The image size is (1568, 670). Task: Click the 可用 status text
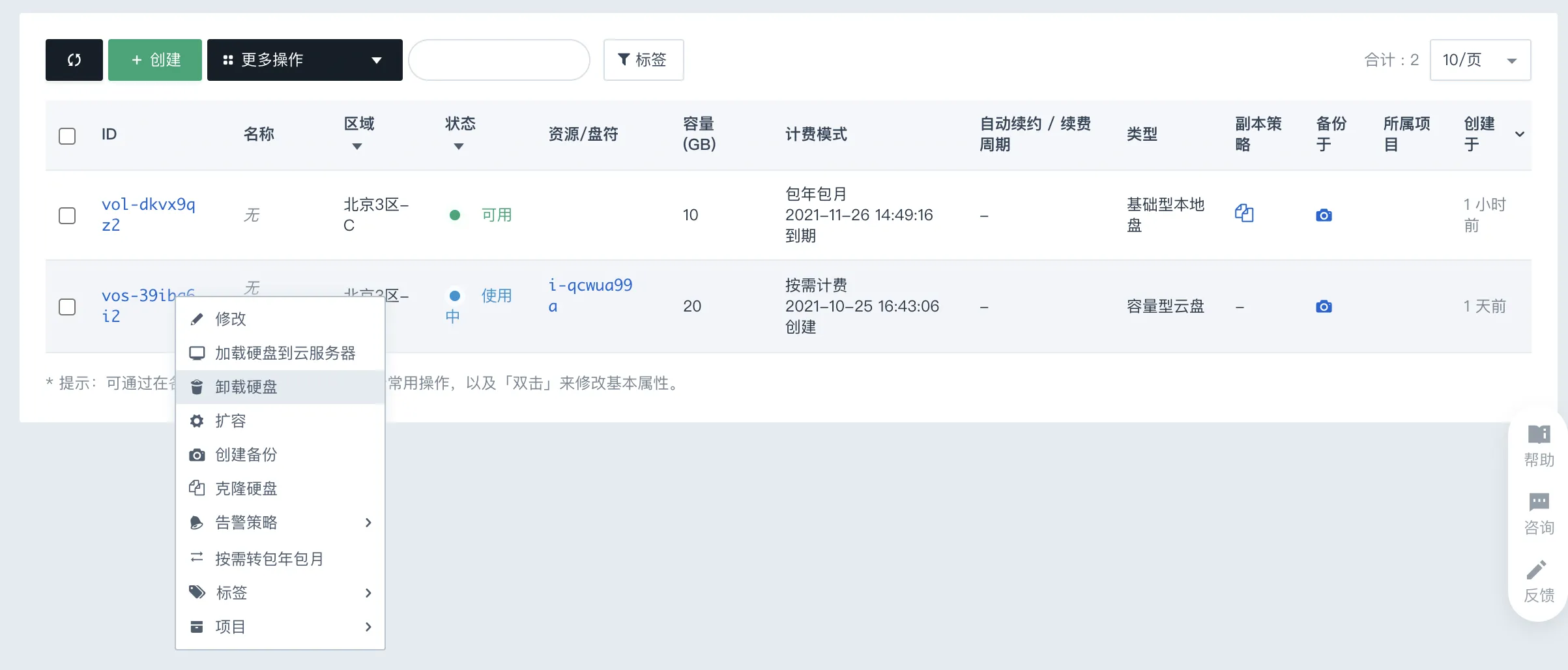(x=496, y=215)
